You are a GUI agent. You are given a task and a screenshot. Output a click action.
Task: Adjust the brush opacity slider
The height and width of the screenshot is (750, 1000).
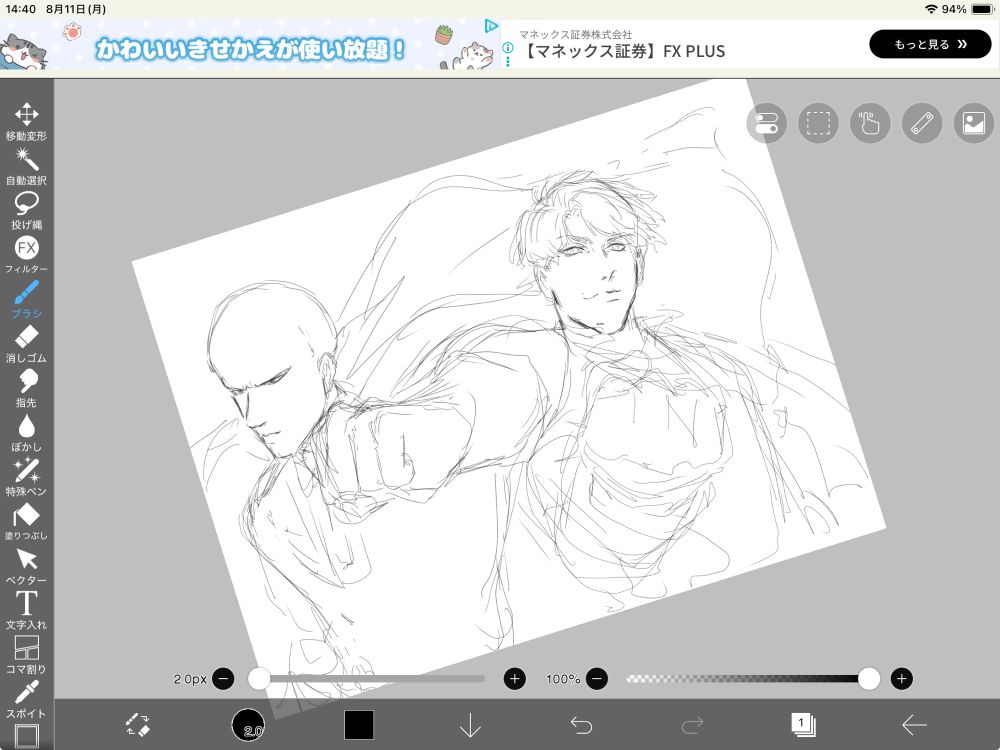click(753, 679)
